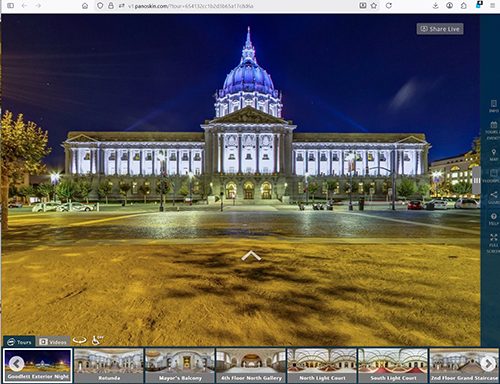Viewport: 500px width, 384px height.
Task: Open the browser extensions icon
Action: (464, 6)
